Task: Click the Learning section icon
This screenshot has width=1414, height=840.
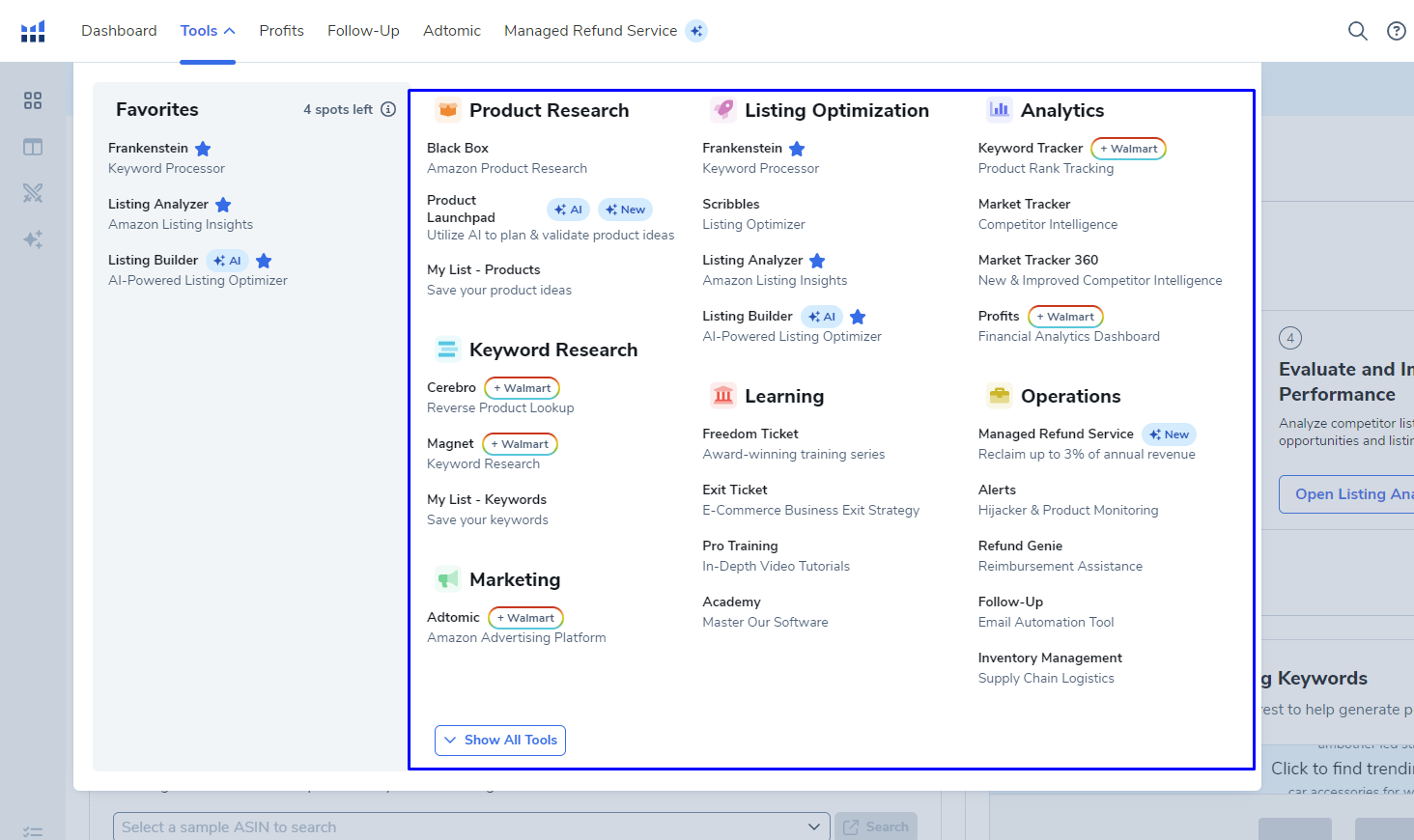Action: click(722, 396)
